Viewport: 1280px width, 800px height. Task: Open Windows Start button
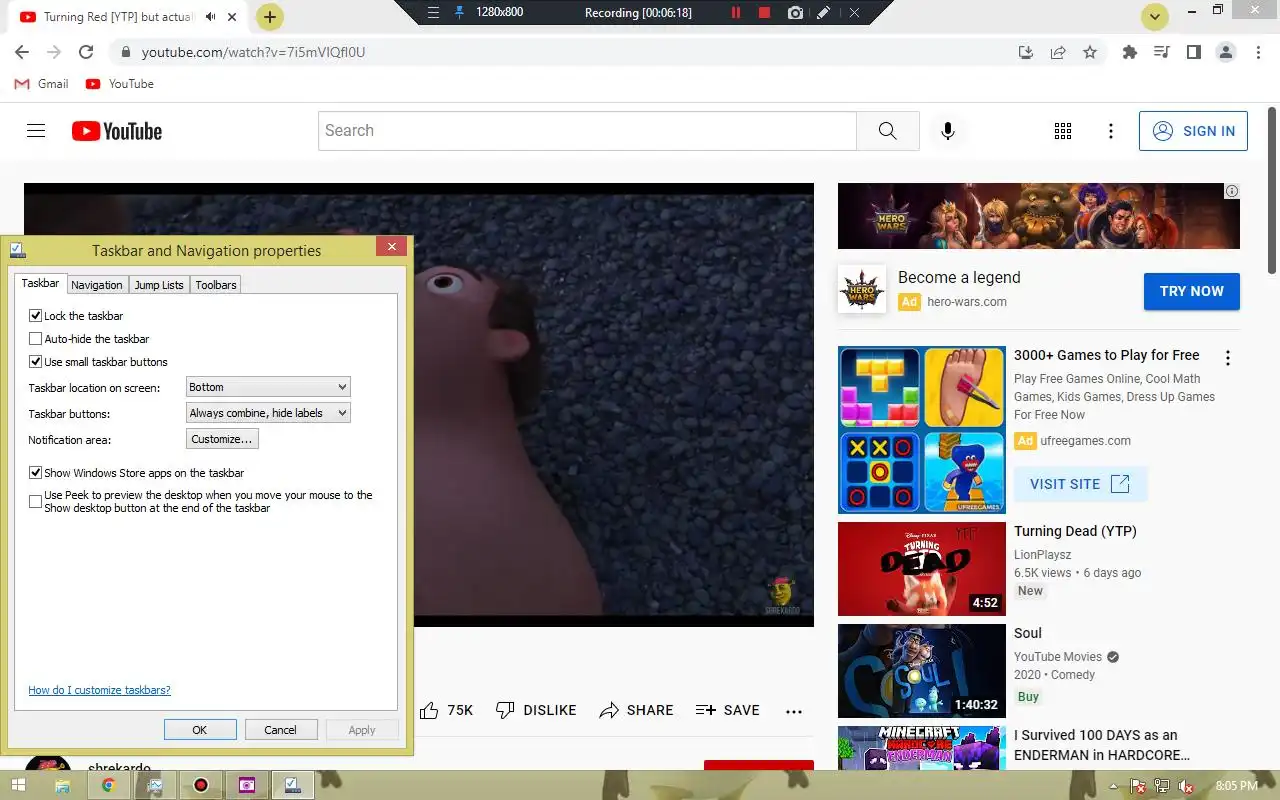[x=18, y=785]
